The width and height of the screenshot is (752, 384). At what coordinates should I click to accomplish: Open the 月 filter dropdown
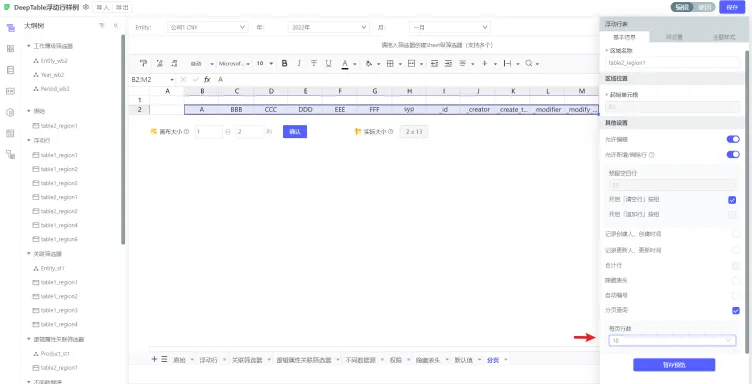pyautogui.click(x=449, y=27)
